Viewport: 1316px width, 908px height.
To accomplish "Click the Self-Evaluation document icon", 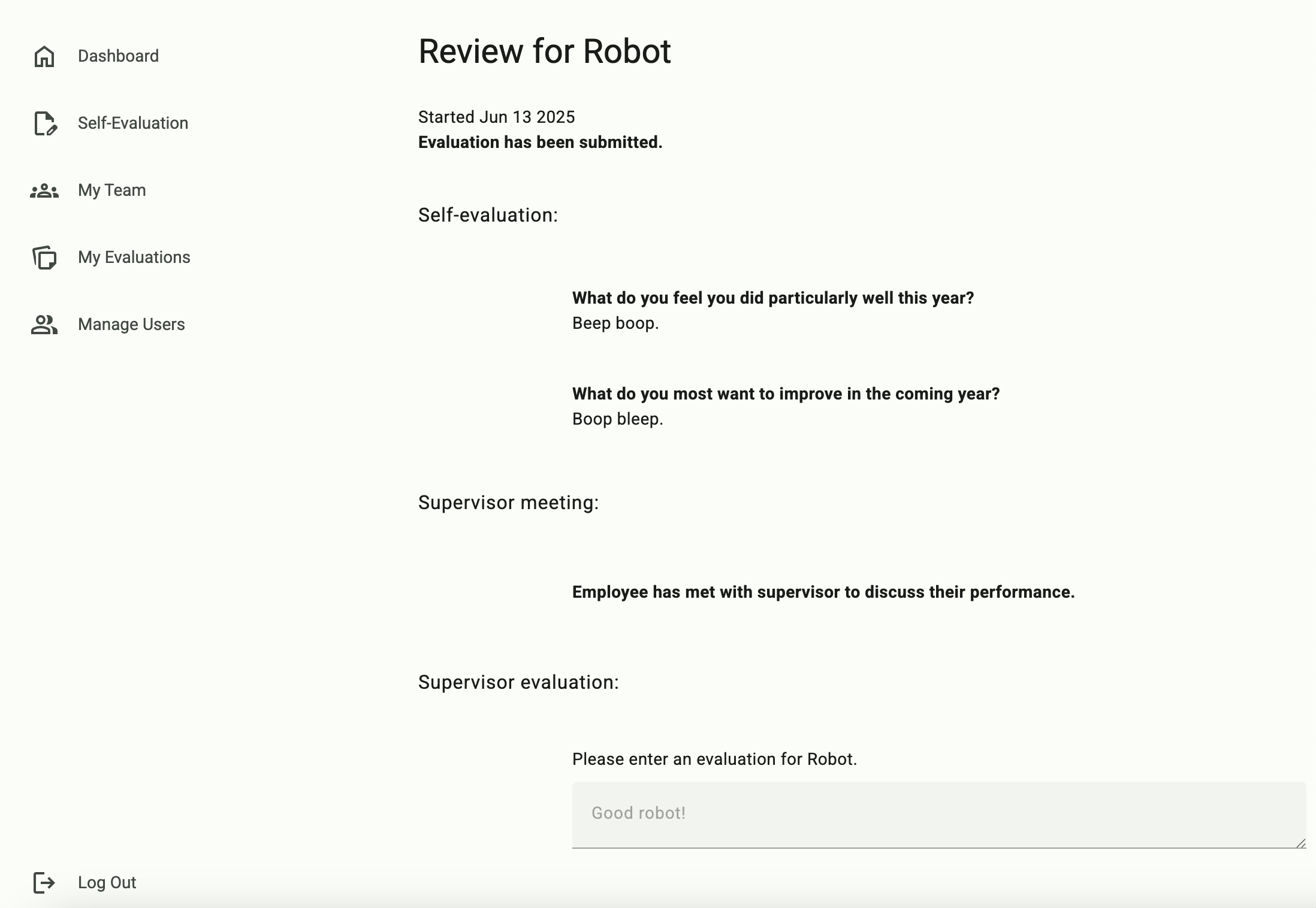I will point(43,123).
